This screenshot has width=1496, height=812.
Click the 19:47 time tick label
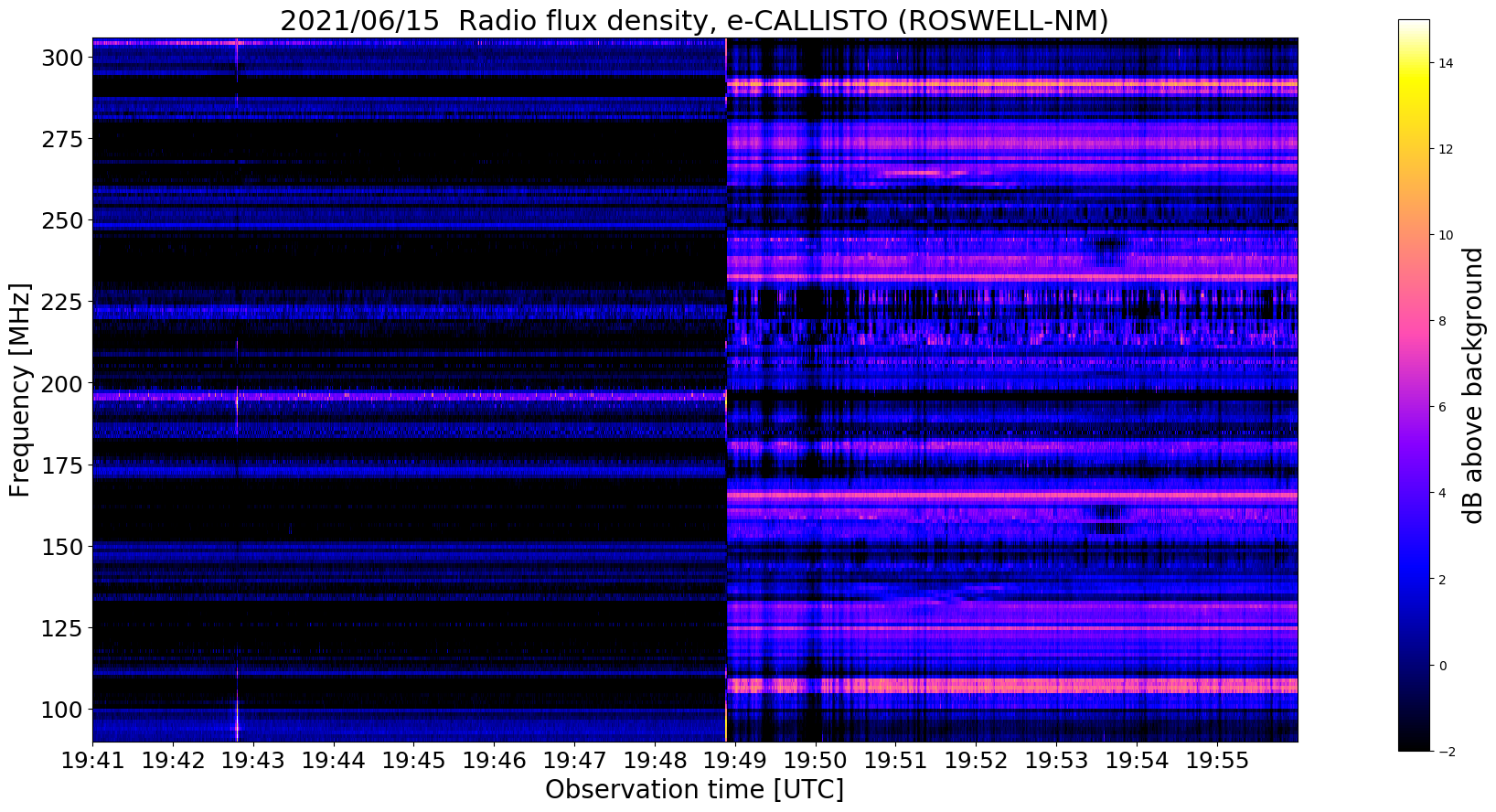point(575,761)
